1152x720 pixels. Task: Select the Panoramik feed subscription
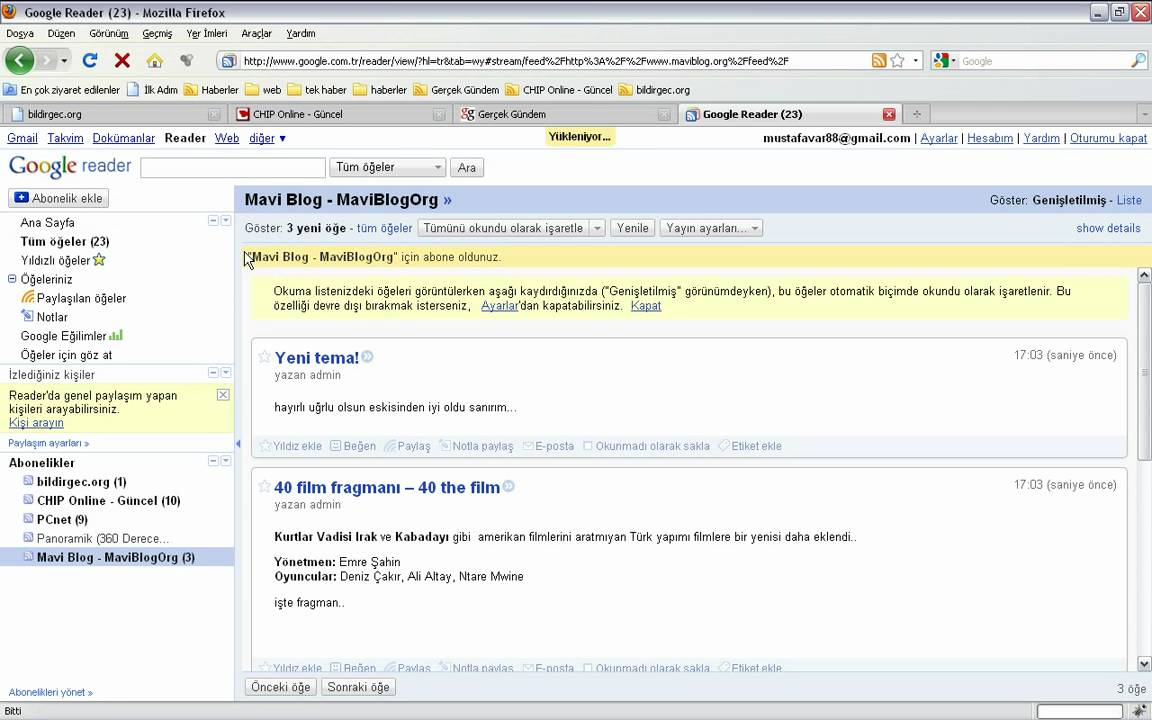96,539
